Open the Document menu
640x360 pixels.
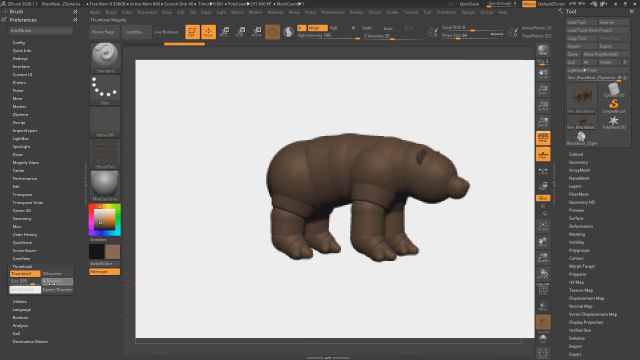pos(147,12)
